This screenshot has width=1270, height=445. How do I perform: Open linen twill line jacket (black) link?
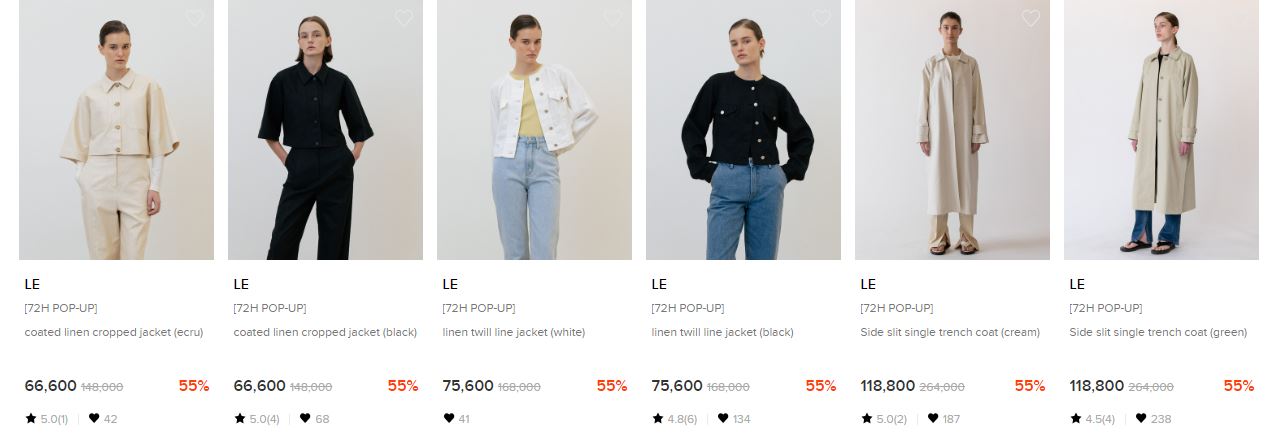click(722, 332)
